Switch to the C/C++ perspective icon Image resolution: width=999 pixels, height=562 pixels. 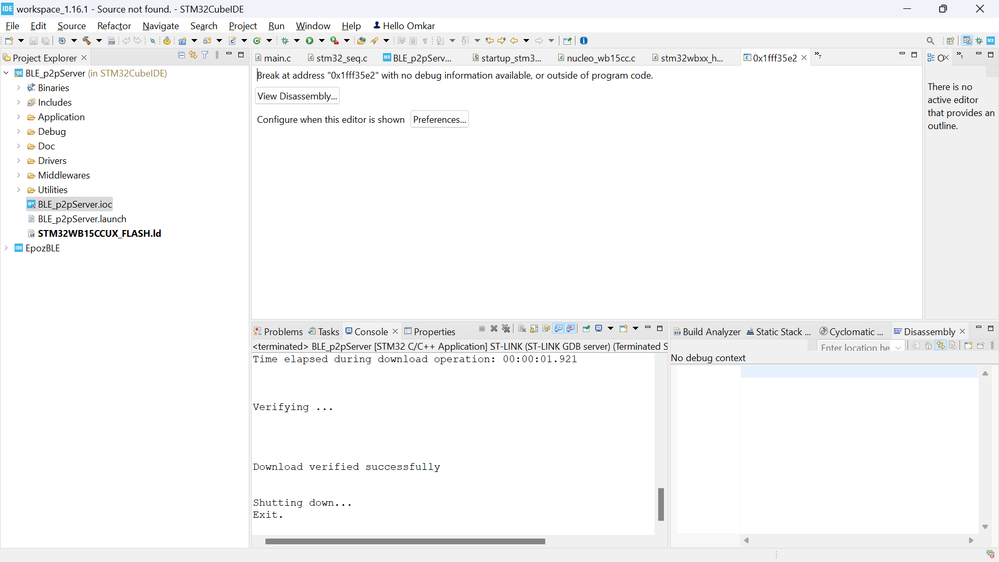(x=967, y=41)
